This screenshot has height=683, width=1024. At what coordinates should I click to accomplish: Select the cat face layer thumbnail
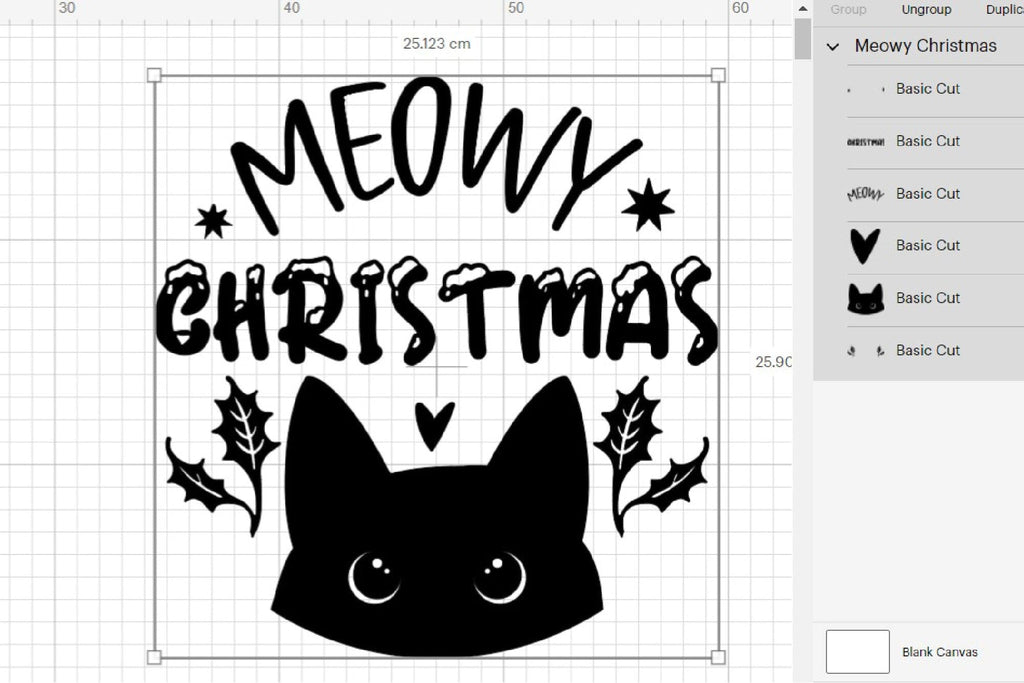pos(866,298)
